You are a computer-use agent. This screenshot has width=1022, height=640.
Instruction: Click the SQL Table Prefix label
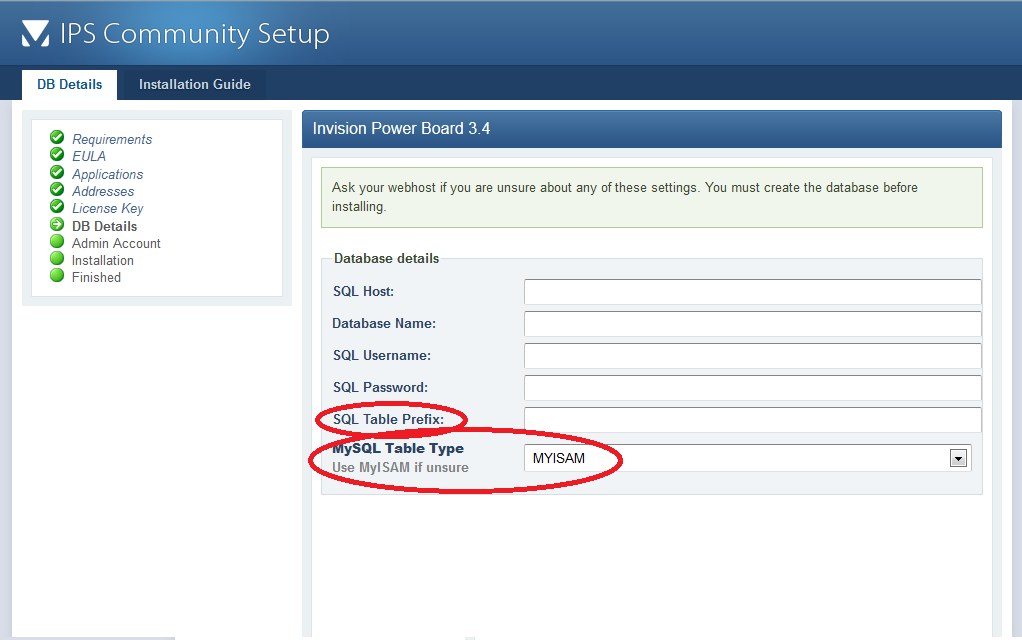click(x=388, y=419)
